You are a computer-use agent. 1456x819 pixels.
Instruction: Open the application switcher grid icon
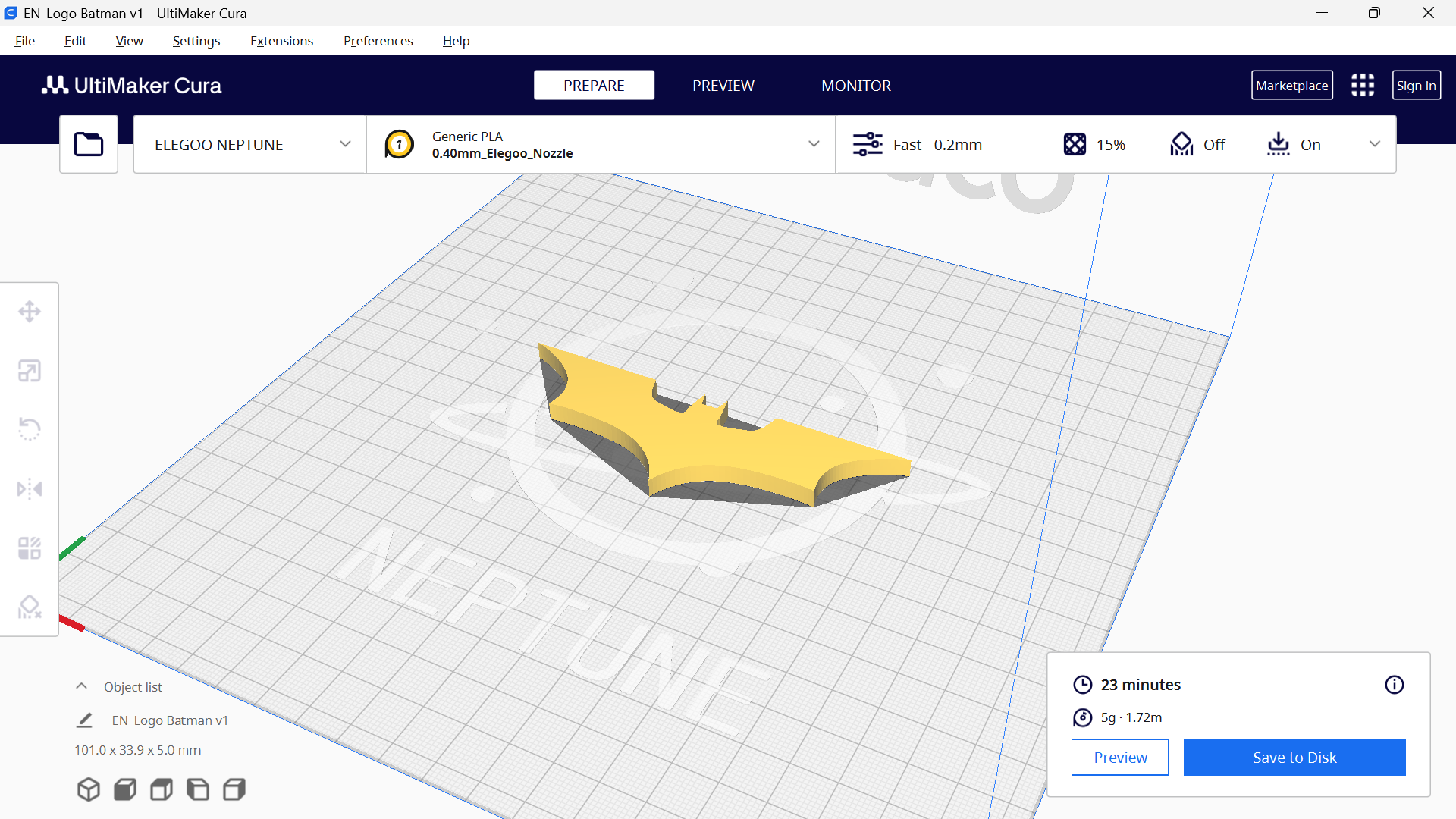coord(1363,85)
